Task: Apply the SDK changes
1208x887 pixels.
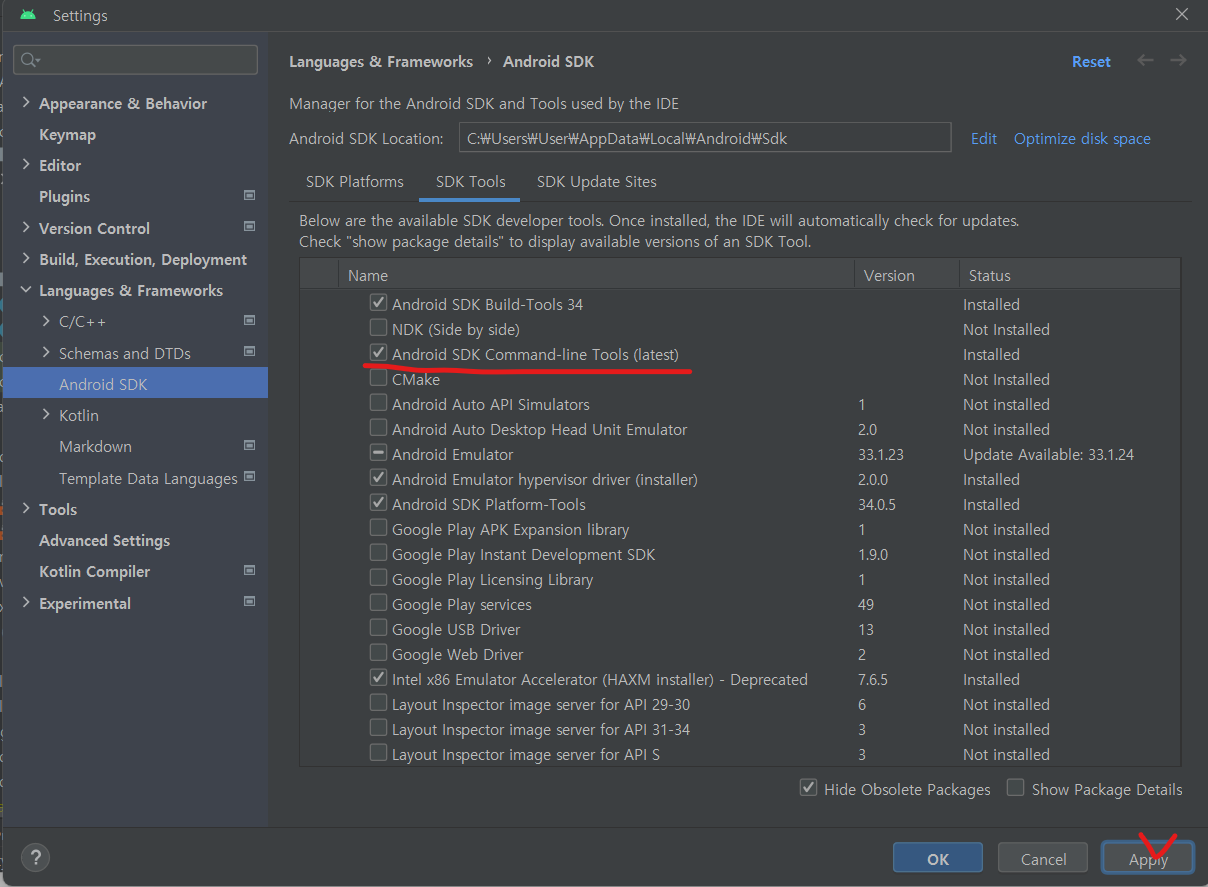Action: pos(1148,858)
